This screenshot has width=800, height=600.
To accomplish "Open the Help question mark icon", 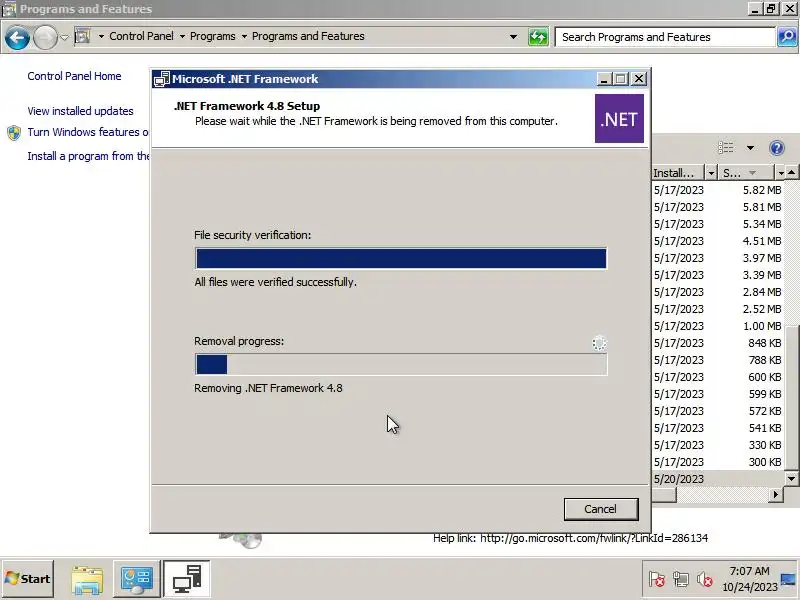I will click(777, 148).
